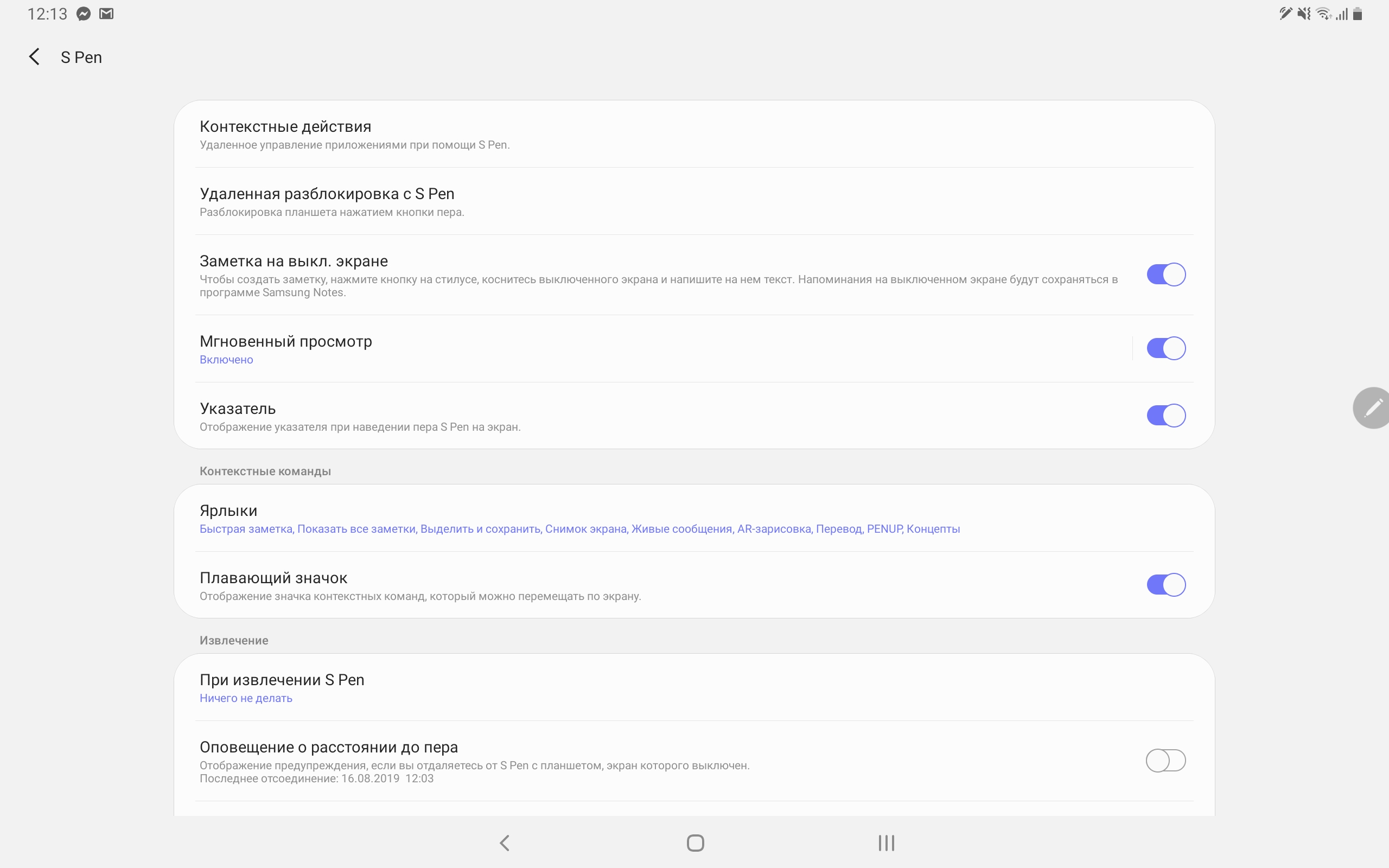Tap the Gmail notification icon in status bar
1389x868 pixels.
106,14
